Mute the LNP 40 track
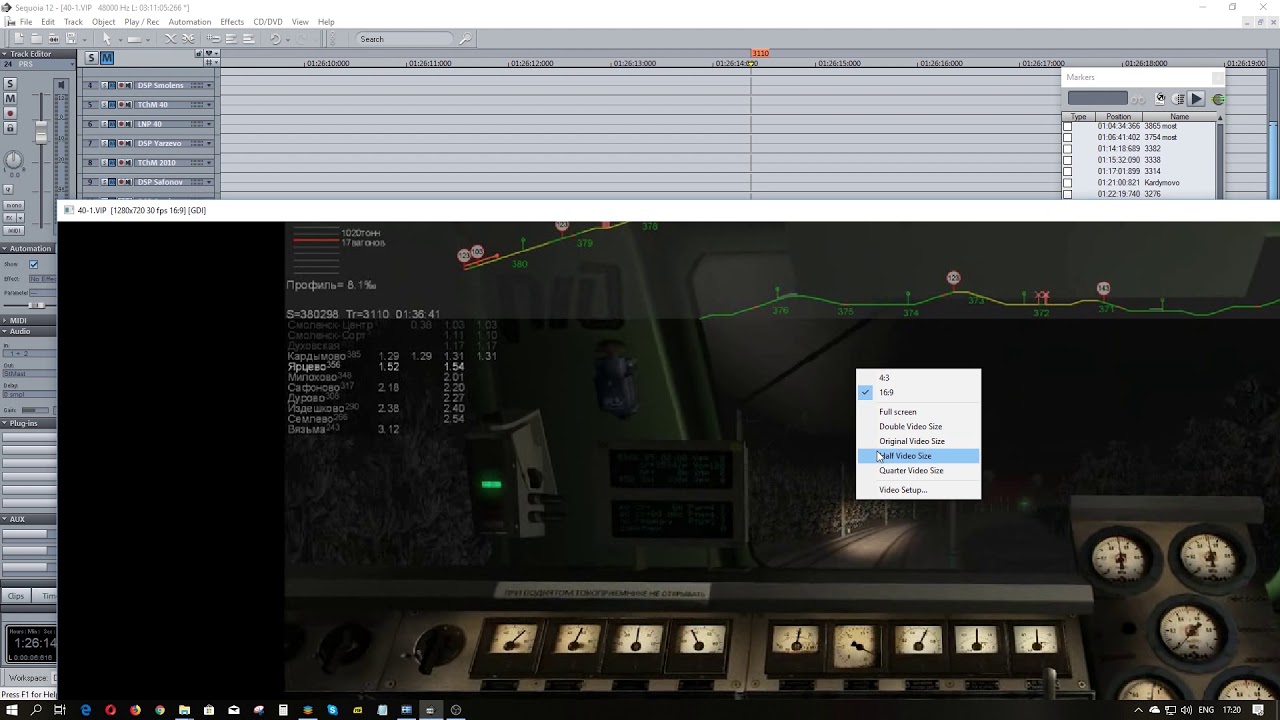This screenshot has height=720, width=1280. point(114,124)
